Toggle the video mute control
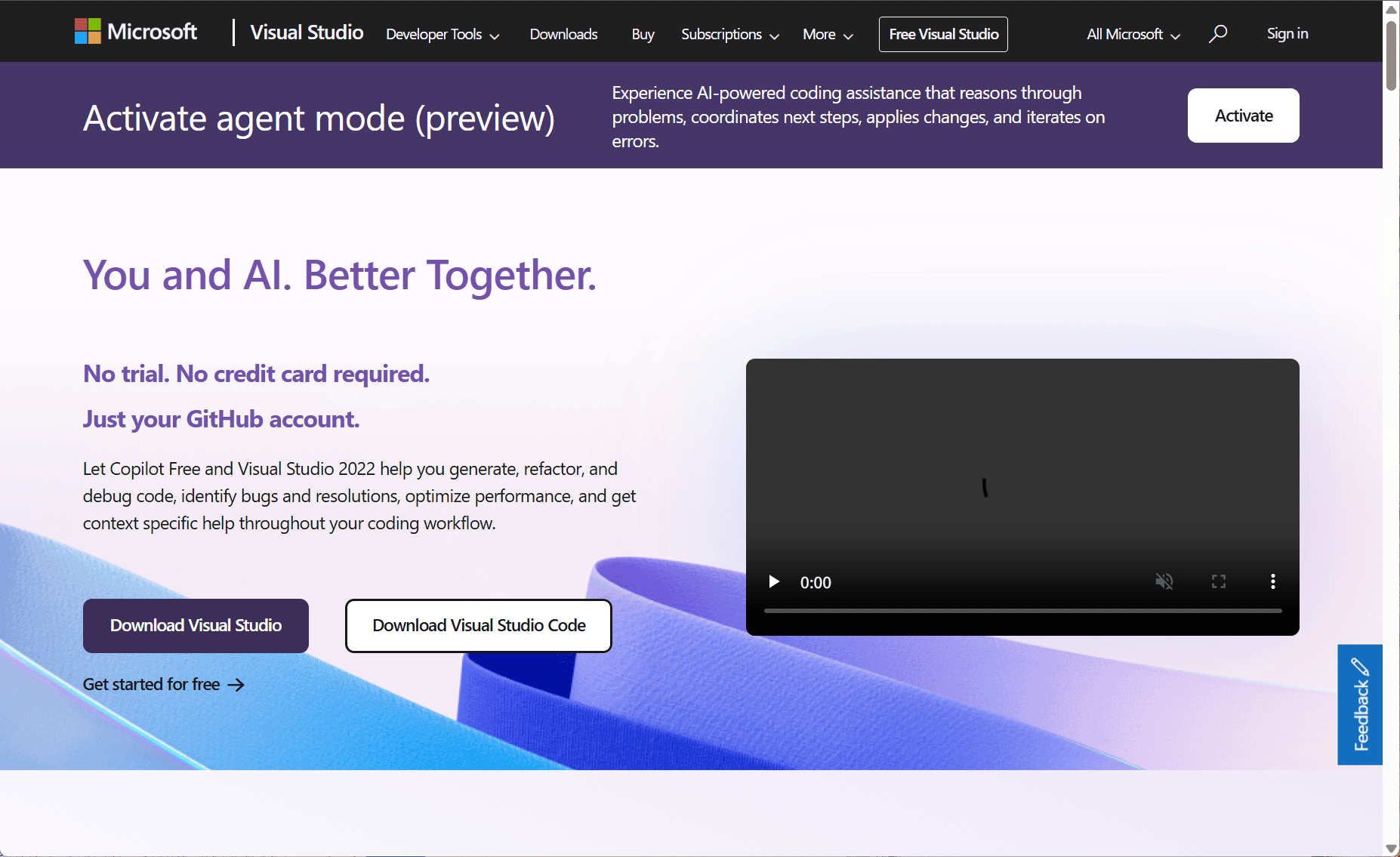 tap(1164, 581)
